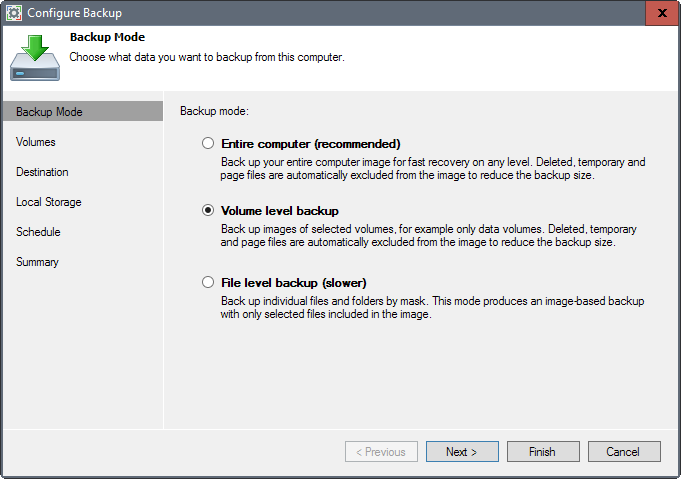Image resolution: width=681 pixels, height=479 pixels.
Task: Click the disabled < Previous button
Action: point(381,452)
